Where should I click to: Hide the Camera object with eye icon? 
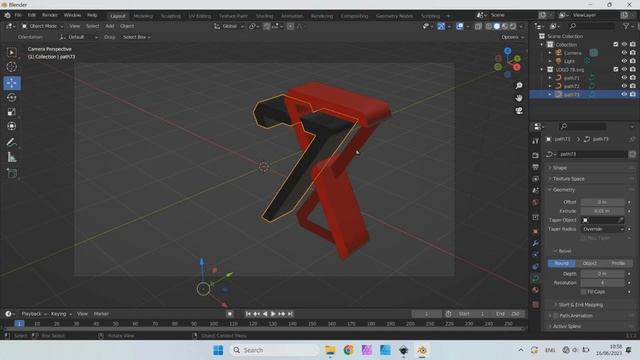point(624,53)
